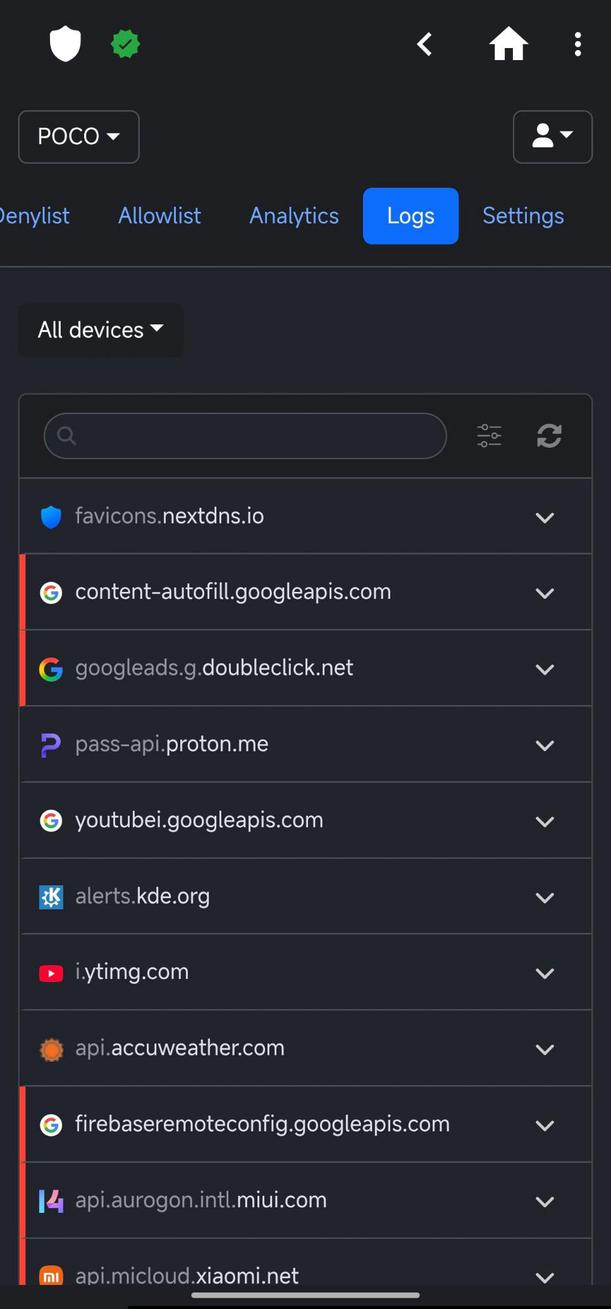
Task: Refresh the logs with the reload icon
Action: 549,435
